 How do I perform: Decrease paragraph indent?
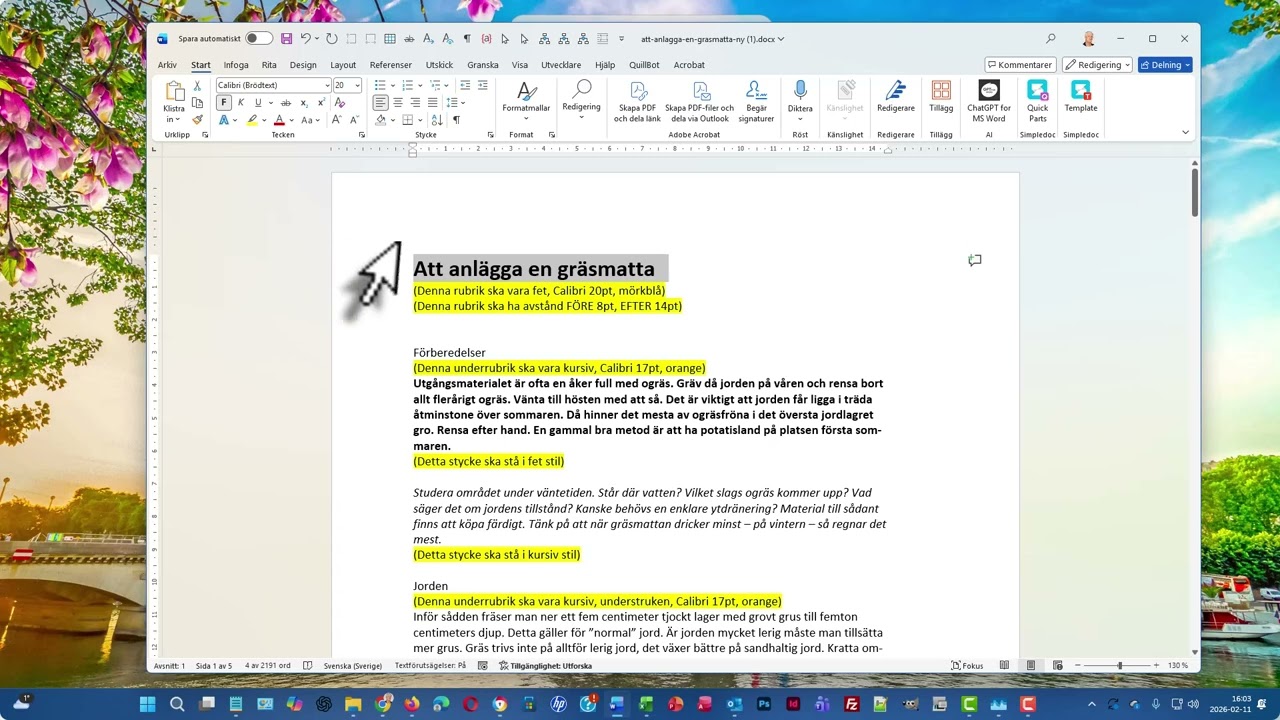[x=465, y=85]
